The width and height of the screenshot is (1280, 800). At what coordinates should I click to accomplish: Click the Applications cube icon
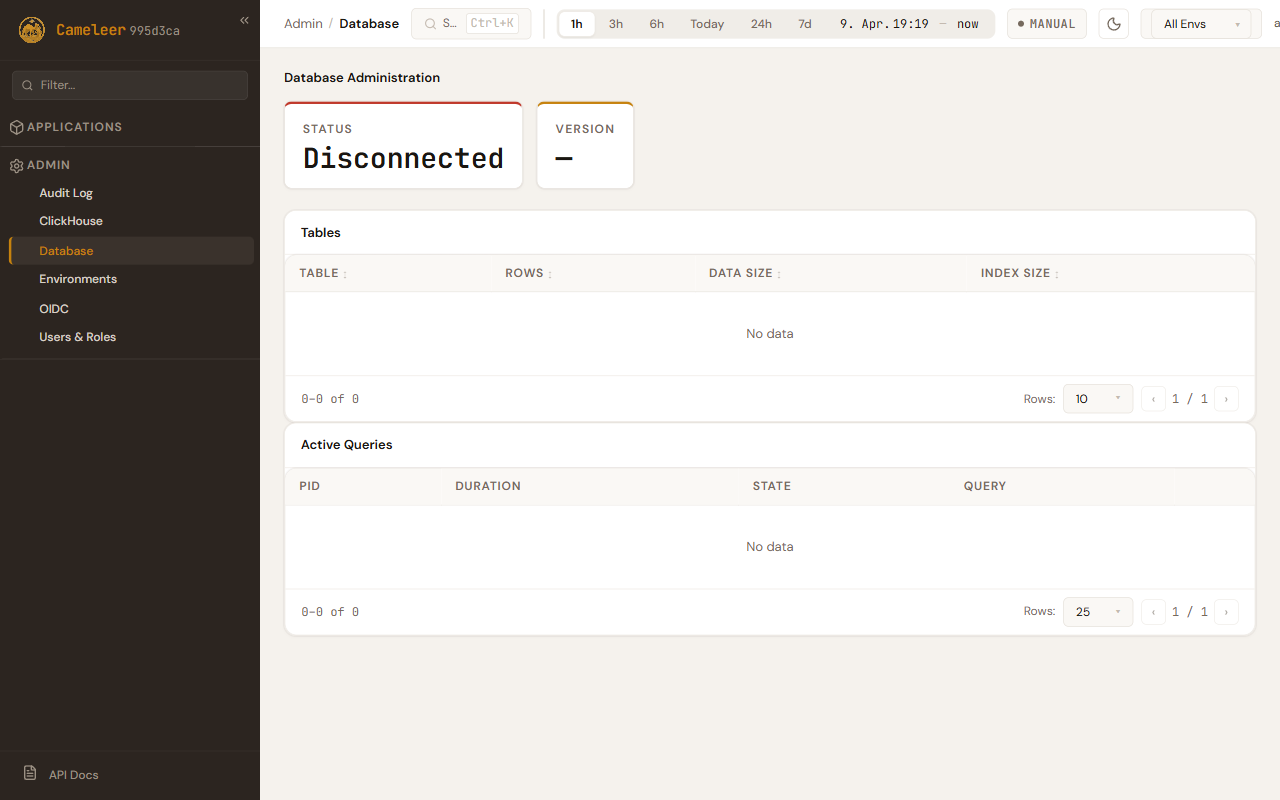point(16,127)
